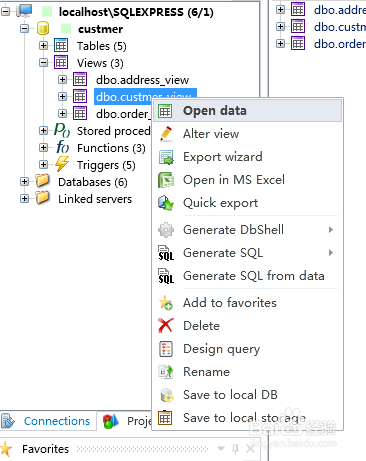Choose Design query entry
The image size is (366, 461).
248,349
